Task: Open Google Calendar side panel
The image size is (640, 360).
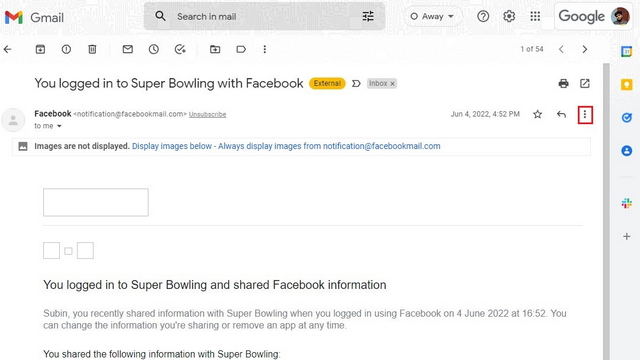Action: pyautogui.click(x=627, y=52)
